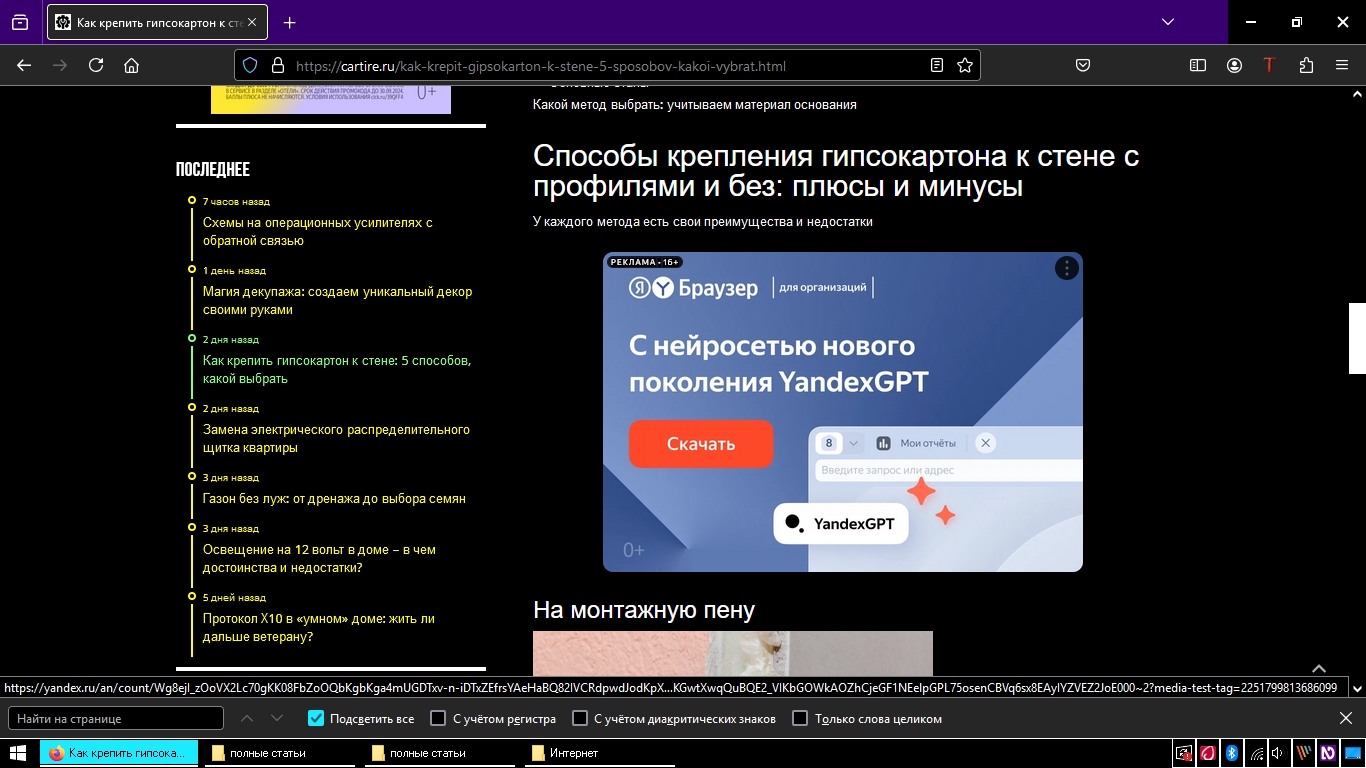1366x768 pixels.
Task: Click the Yandex Browser ad banner headline
Action: pos(778,364)
